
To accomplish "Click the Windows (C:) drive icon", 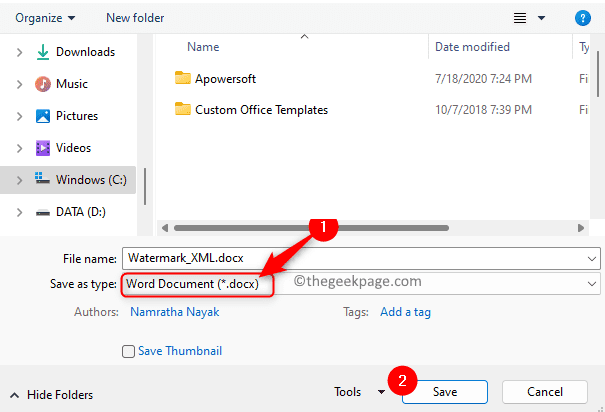I will click(42, 179).
